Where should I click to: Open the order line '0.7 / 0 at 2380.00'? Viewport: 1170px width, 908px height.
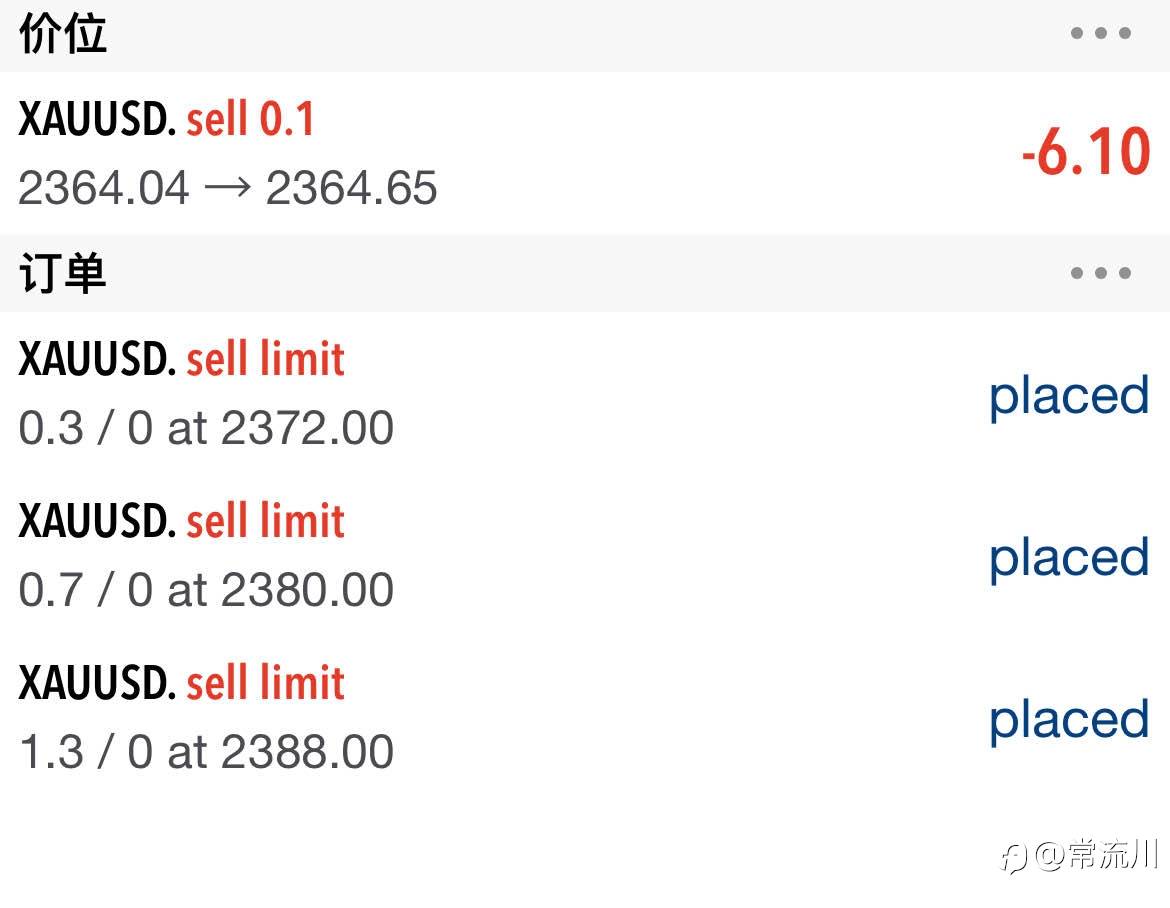206,590
